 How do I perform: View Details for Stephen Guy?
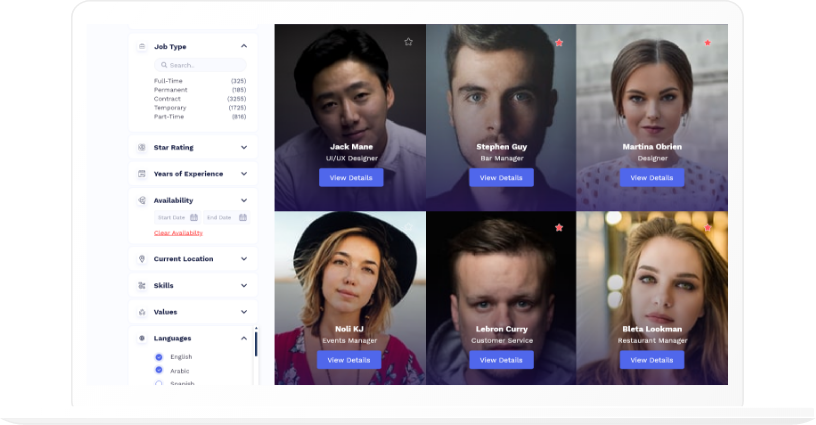coord(501,177)
